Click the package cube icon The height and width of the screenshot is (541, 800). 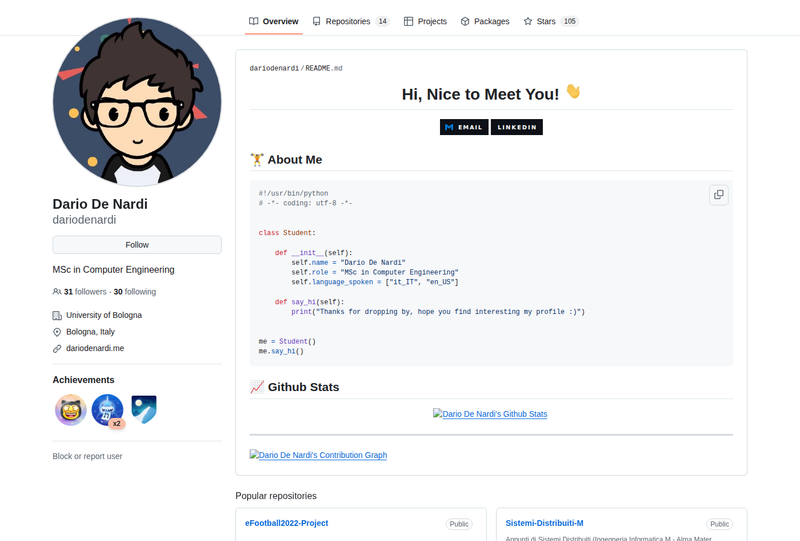(465, 21)
